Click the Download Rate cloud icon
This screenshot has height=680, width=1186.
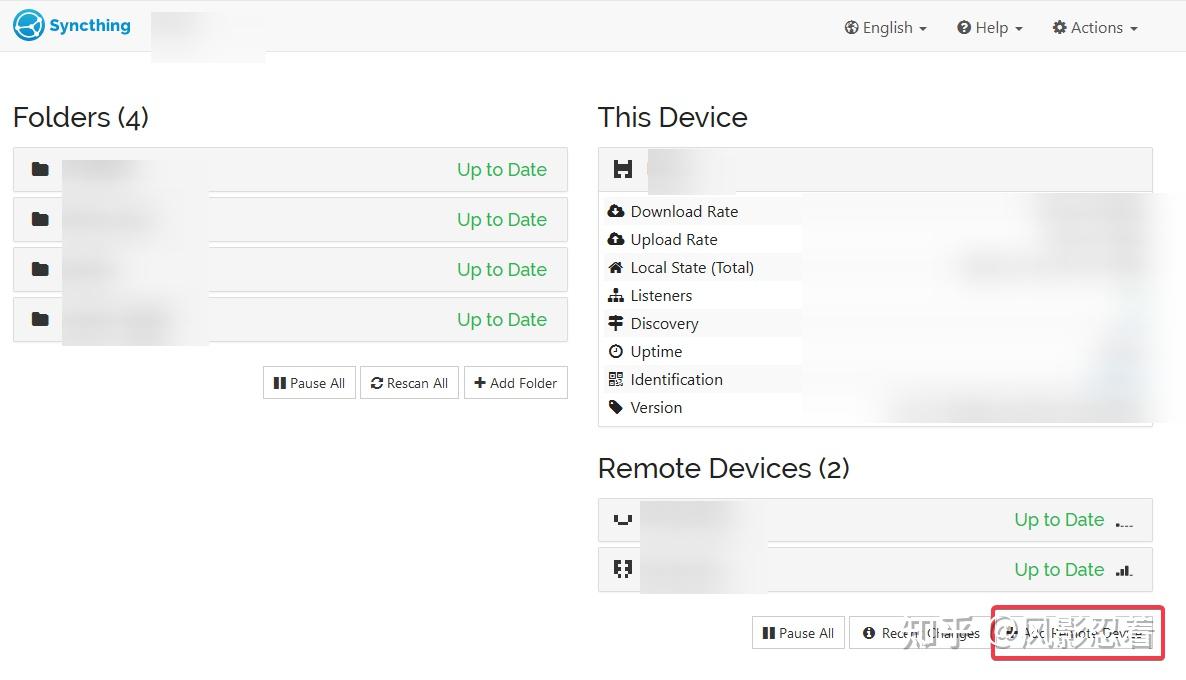(x=616, y=211)
